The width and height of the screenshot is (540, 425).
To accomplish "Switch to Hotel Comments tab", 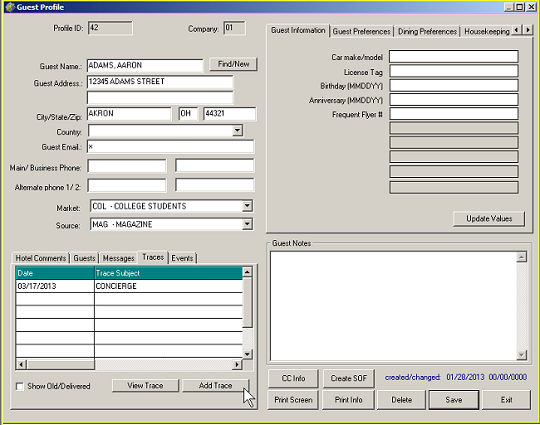I will point(41,258).
